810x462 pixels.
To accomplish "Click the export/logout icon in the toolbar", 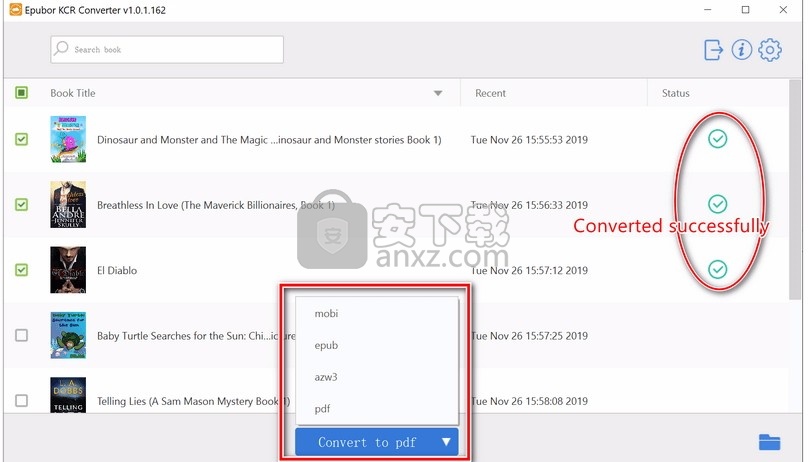I will [x=713, y=50].
